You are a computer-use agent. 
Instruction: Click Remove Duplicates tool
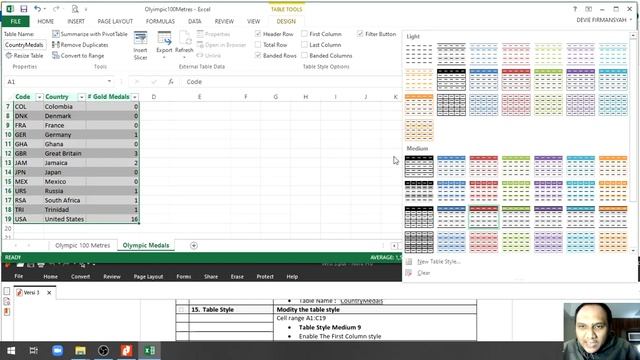(80, 45)
